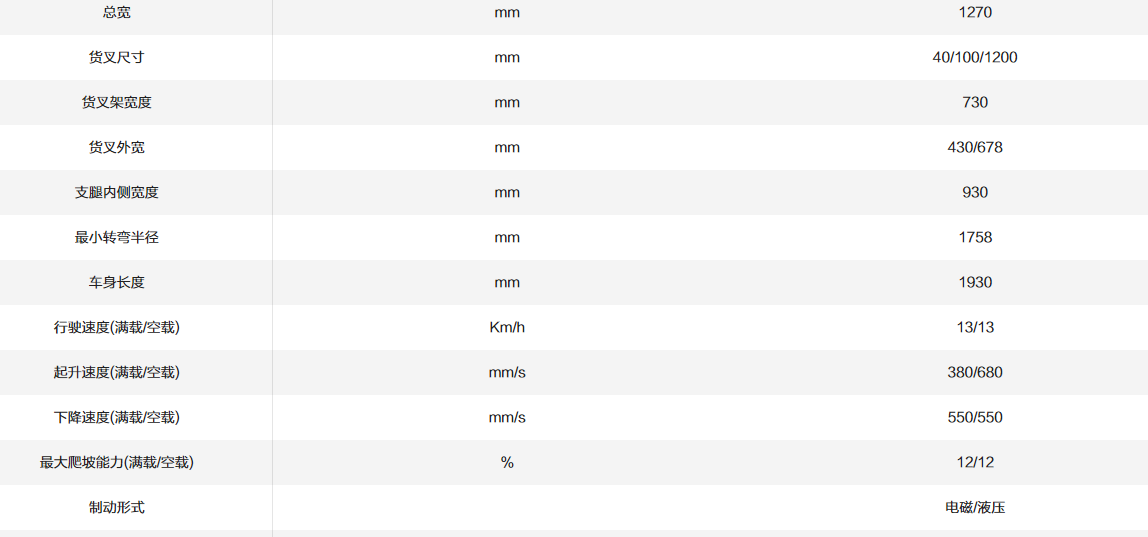Select the 13/13 travel speed value
This screenshot has height=537, width=1148.
(974, 328)
